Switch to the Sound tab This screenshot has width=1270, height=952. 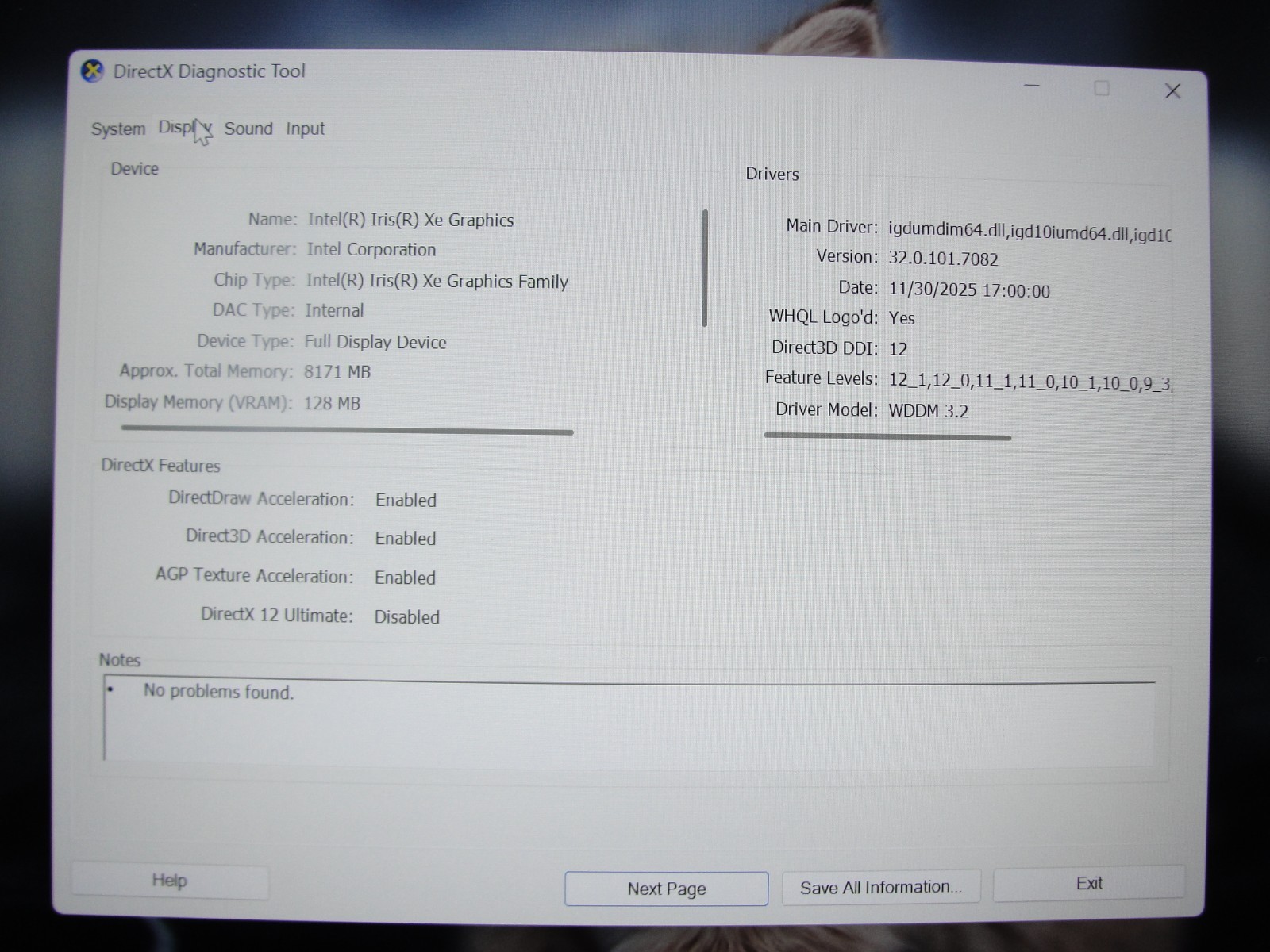tap(248, 129)
